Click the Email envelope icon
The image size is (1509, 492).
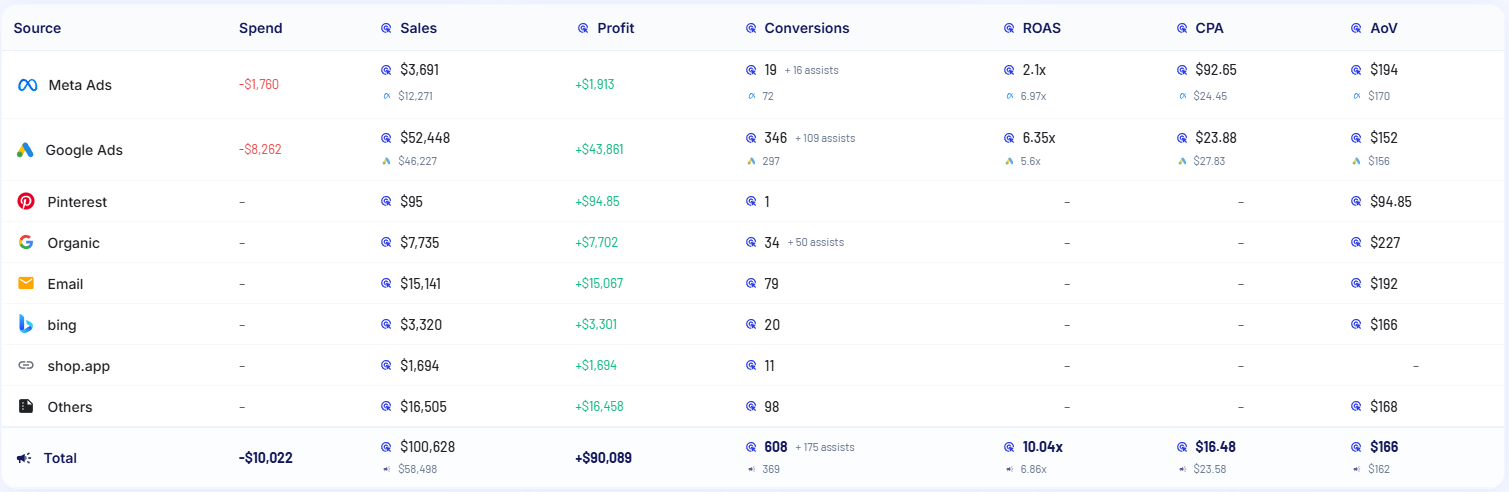coord(26,284)
